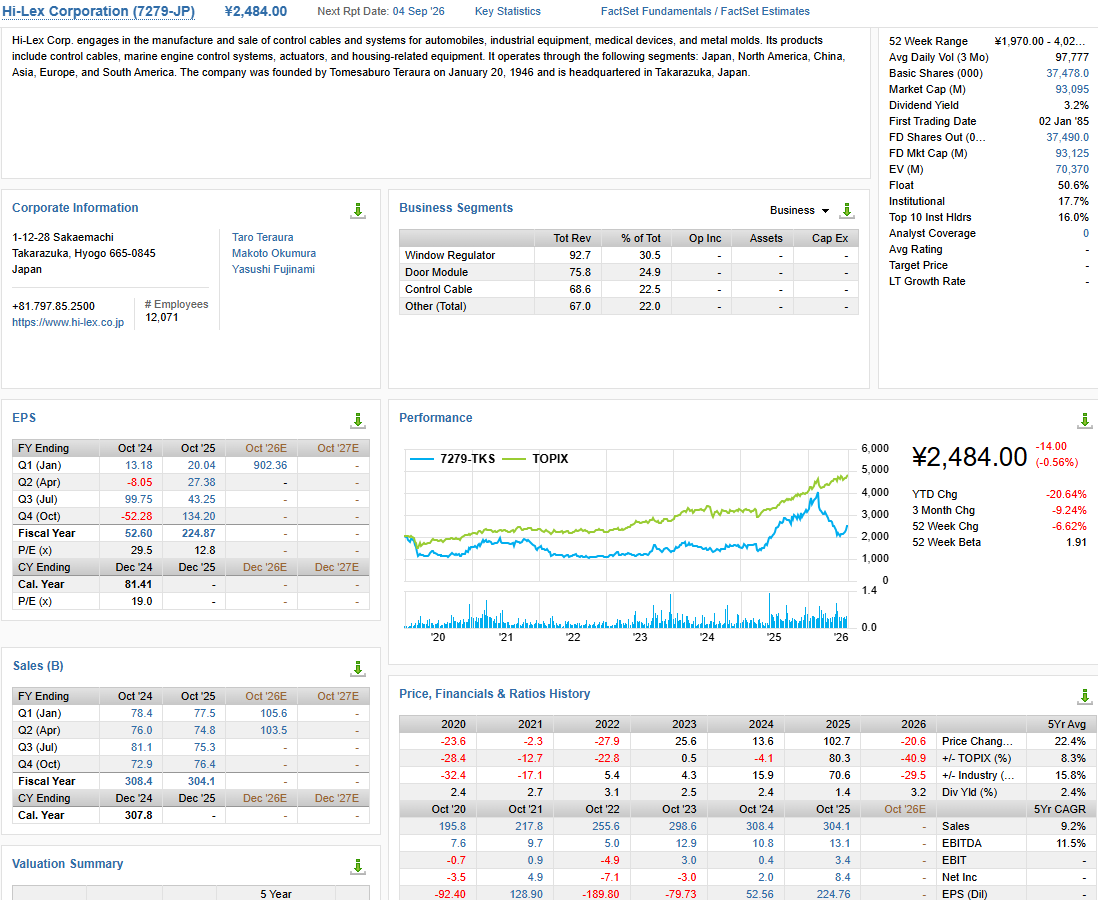
Task: Click FD Shares Out value 37,490.0
Action: click(1067, 138)
